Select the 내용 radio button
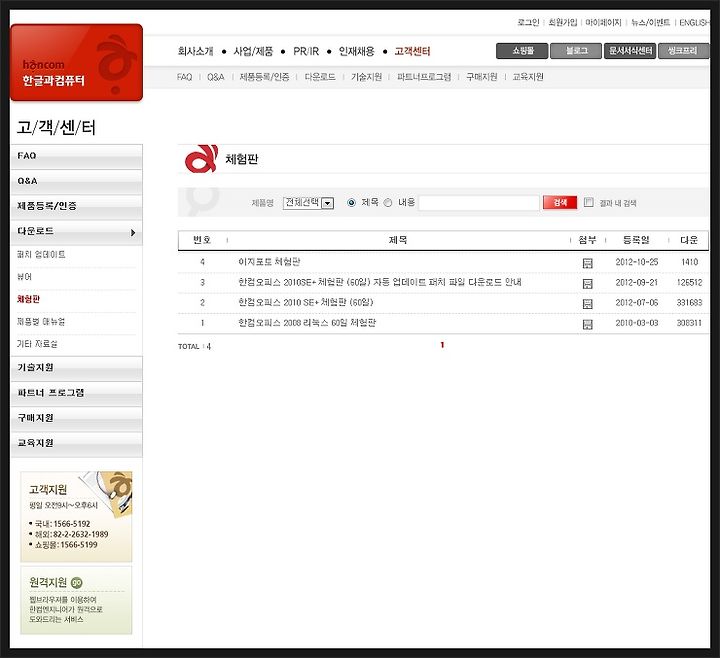This screenshot has width=720, height=658. tap(388, 202)
